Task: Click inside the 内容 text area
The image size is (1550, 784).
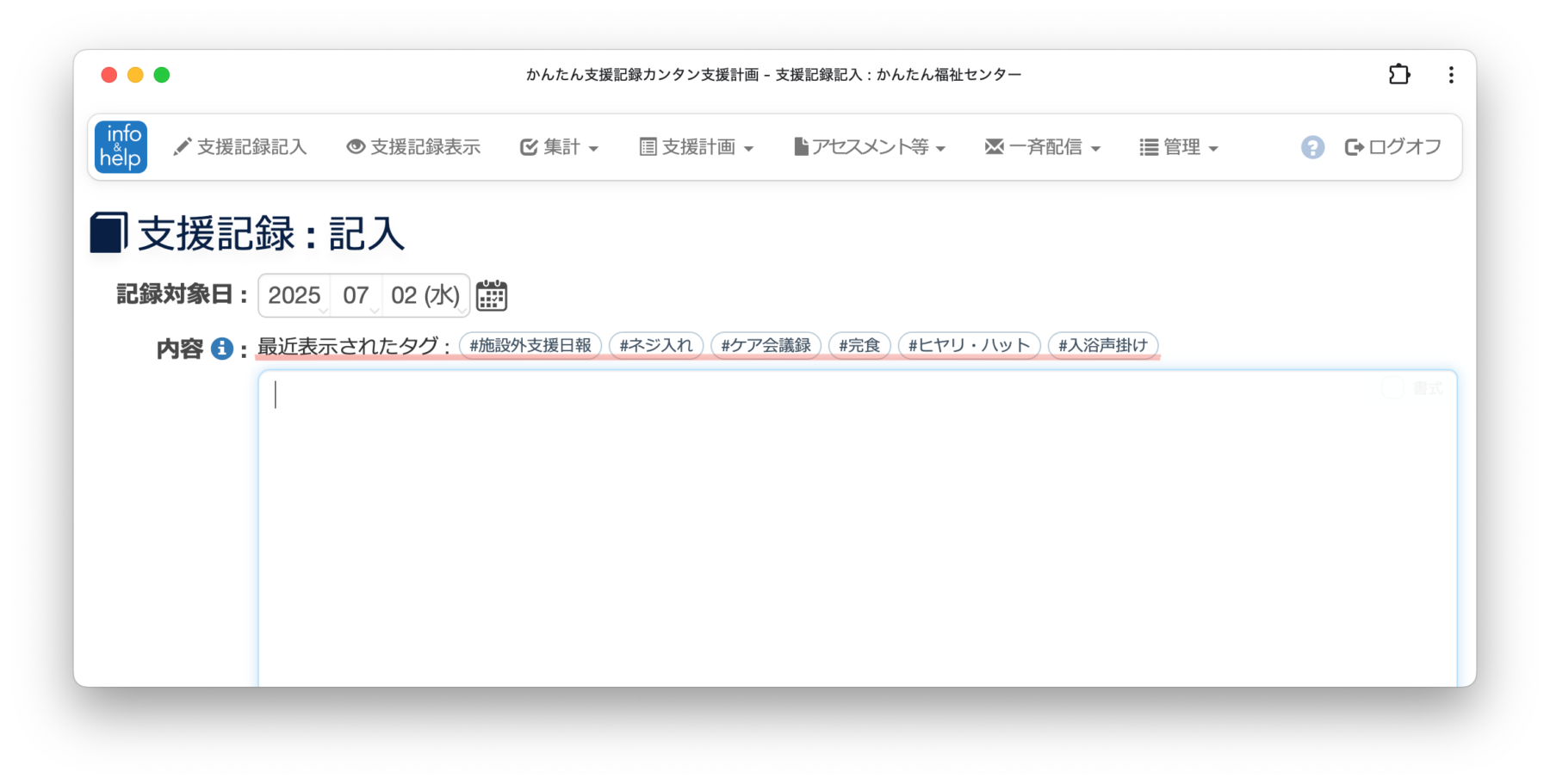Action: coord(858,528)
